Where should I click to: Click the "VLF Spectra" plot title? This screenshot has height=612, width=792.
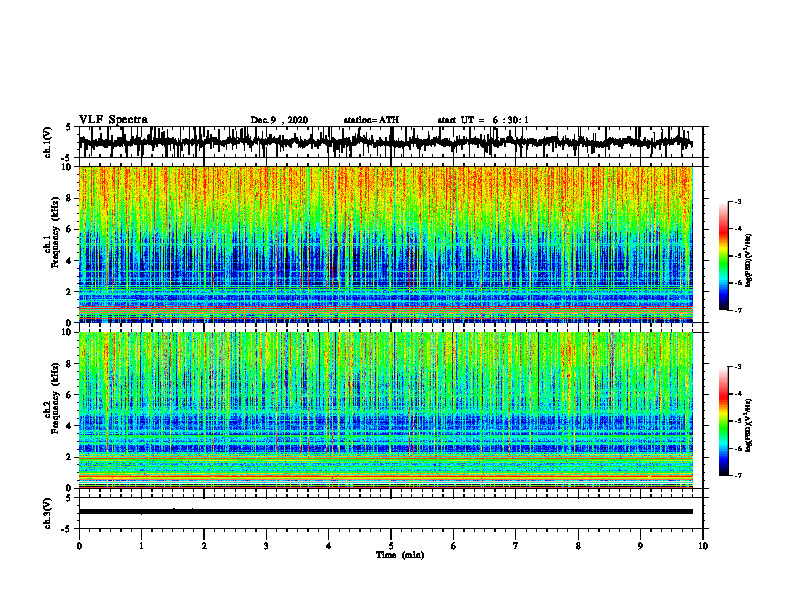[113, 120]
